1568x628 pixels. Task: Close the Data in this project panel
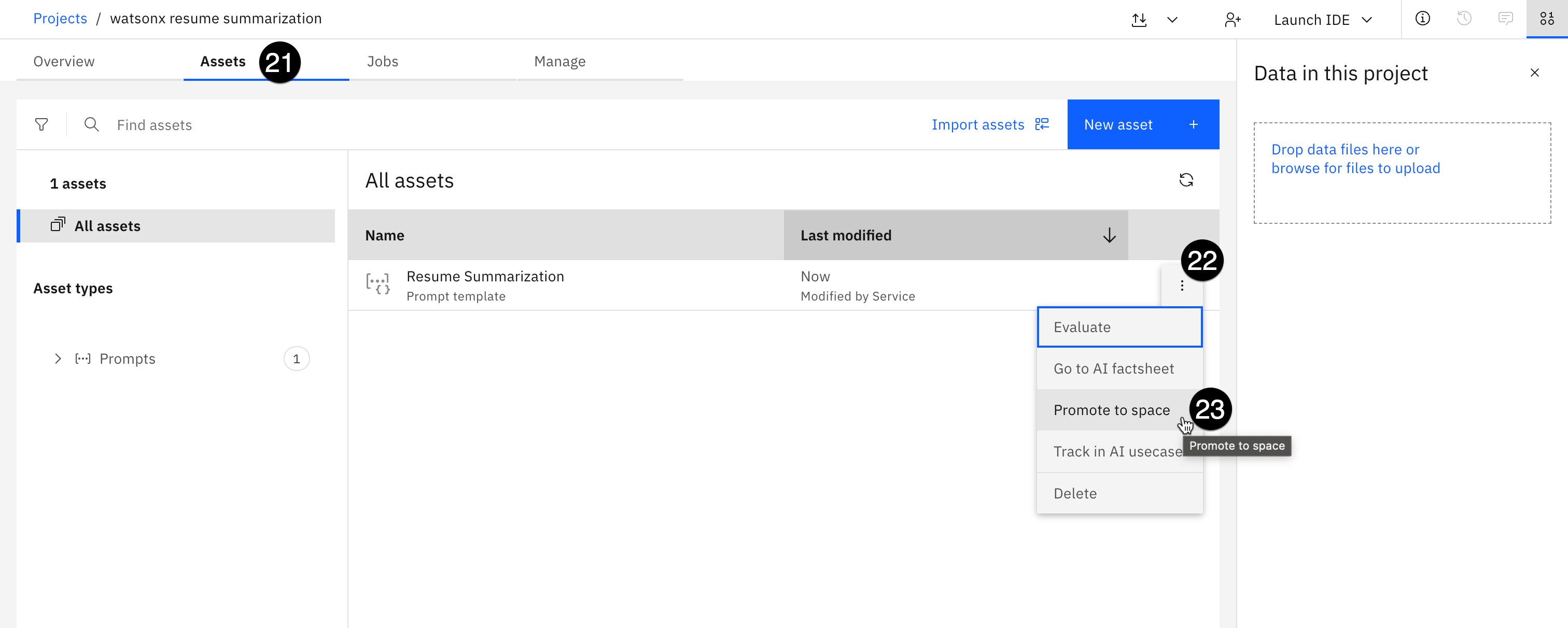click(x=1534, y=73)
